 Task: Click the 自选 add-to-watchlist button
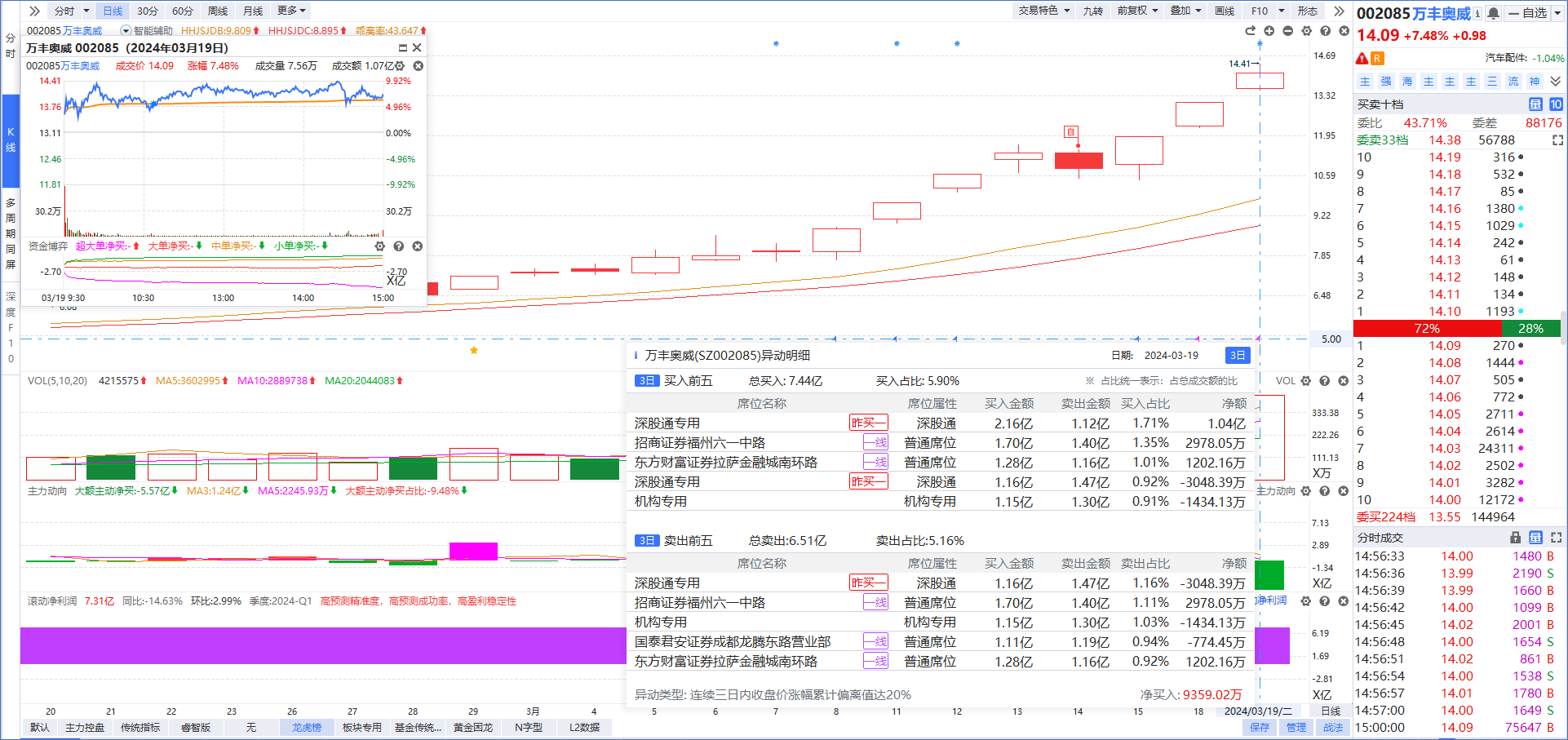pos(1528,12)
